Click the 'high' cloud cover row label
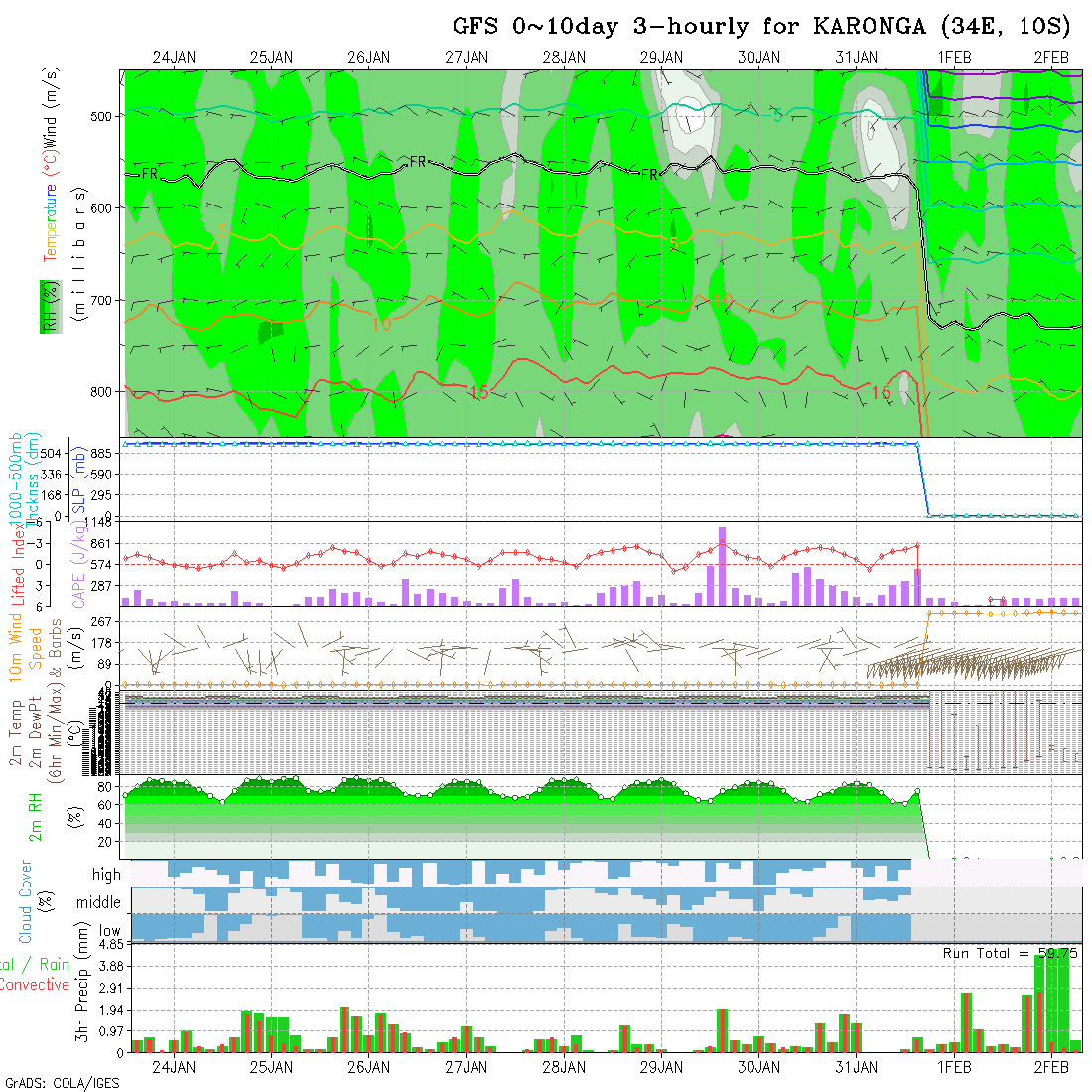This screenshot has width=1092, height=1092. [106, 874]
